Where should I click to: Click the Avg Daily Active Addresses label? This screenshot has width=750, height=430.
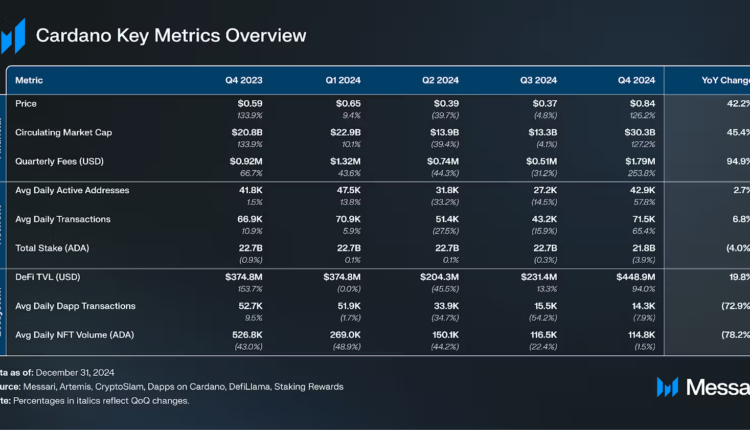[72, 189]
